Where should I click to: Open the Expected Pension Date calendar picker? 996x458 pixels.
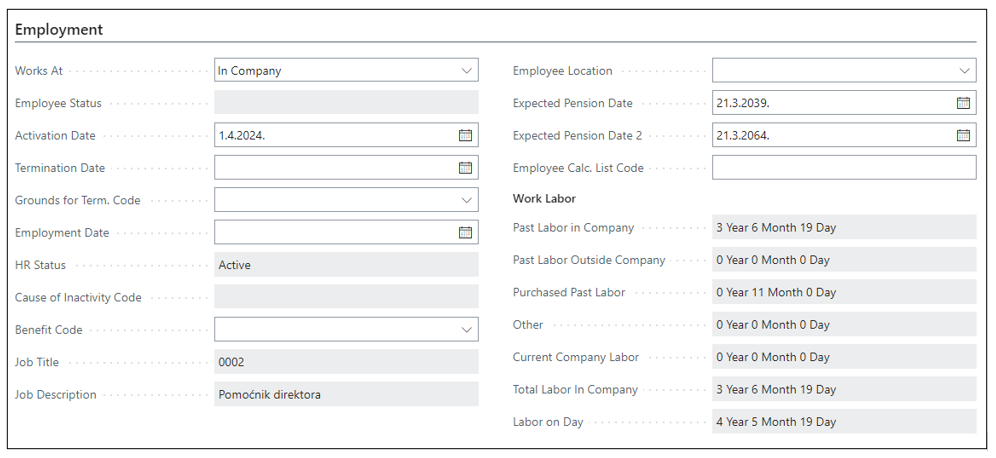click(x=963, y=103)
